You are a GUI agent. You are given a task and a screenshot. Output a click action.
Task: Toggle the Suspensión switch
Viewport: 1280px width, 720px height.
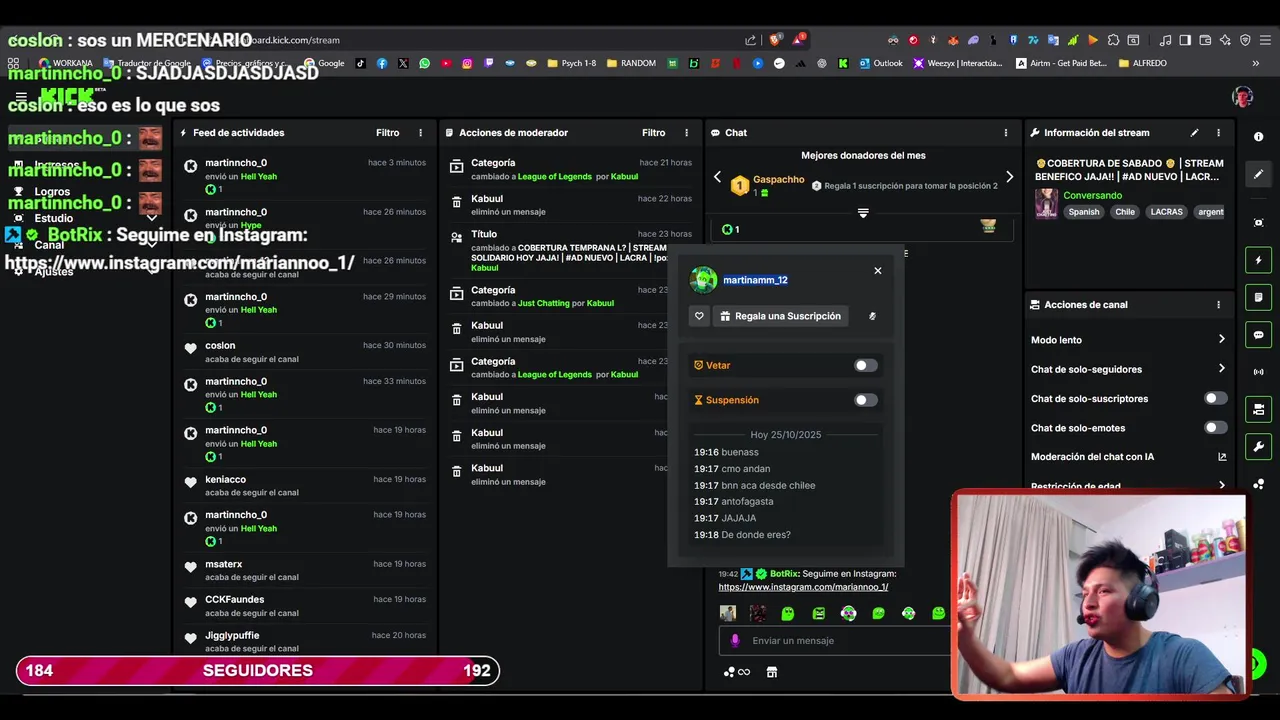click(x=866, y=400)
